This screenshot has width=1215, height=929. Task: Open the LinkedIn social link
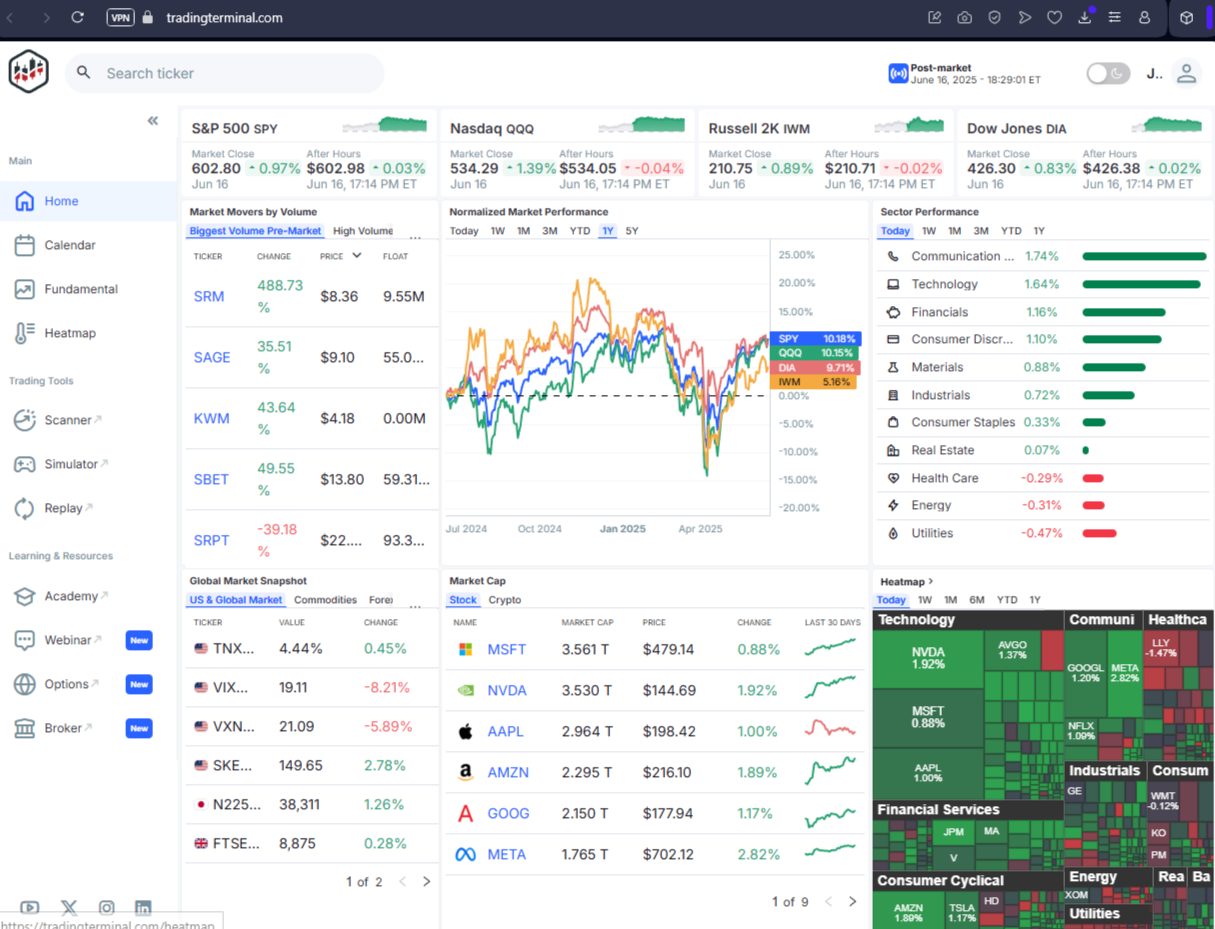click(143, 908)
